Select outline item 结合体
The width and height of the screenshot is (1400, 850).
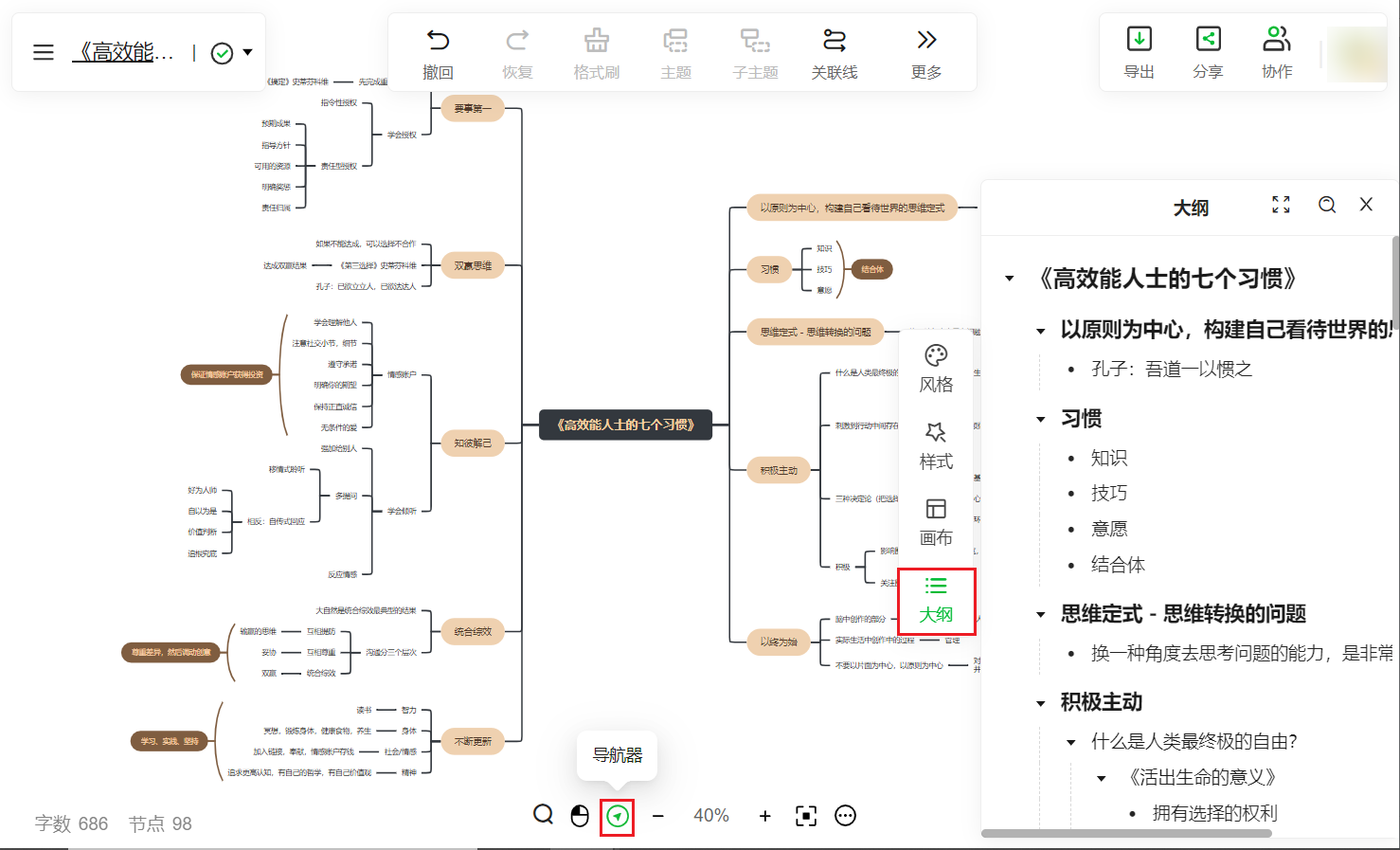[1119, 565]
